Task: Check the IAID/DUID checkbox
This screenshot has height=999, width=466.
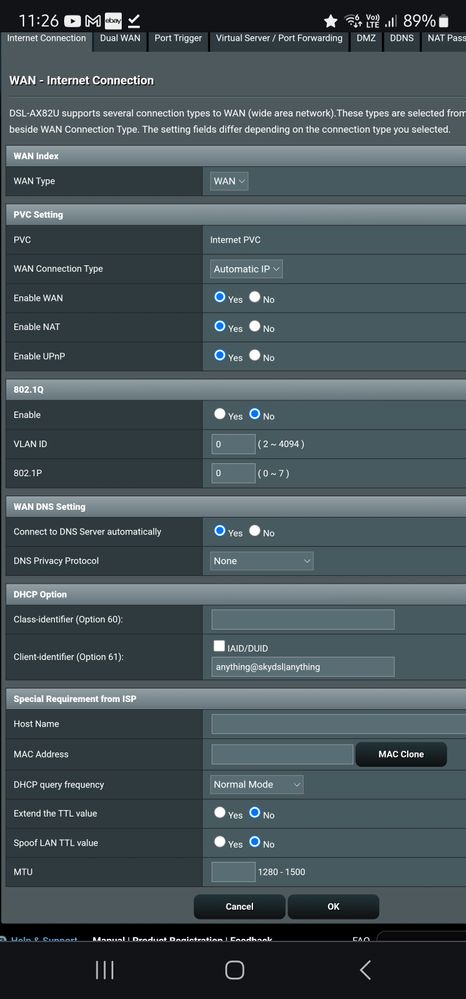Action: pos(219,647)
